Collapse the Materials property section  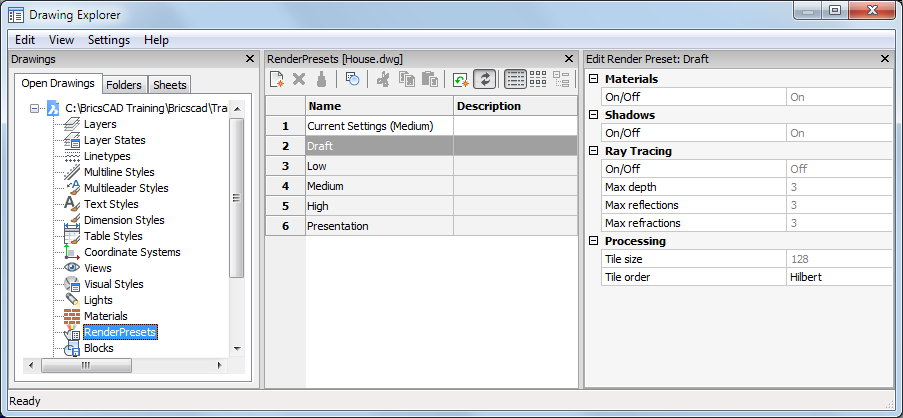(593, 79)
